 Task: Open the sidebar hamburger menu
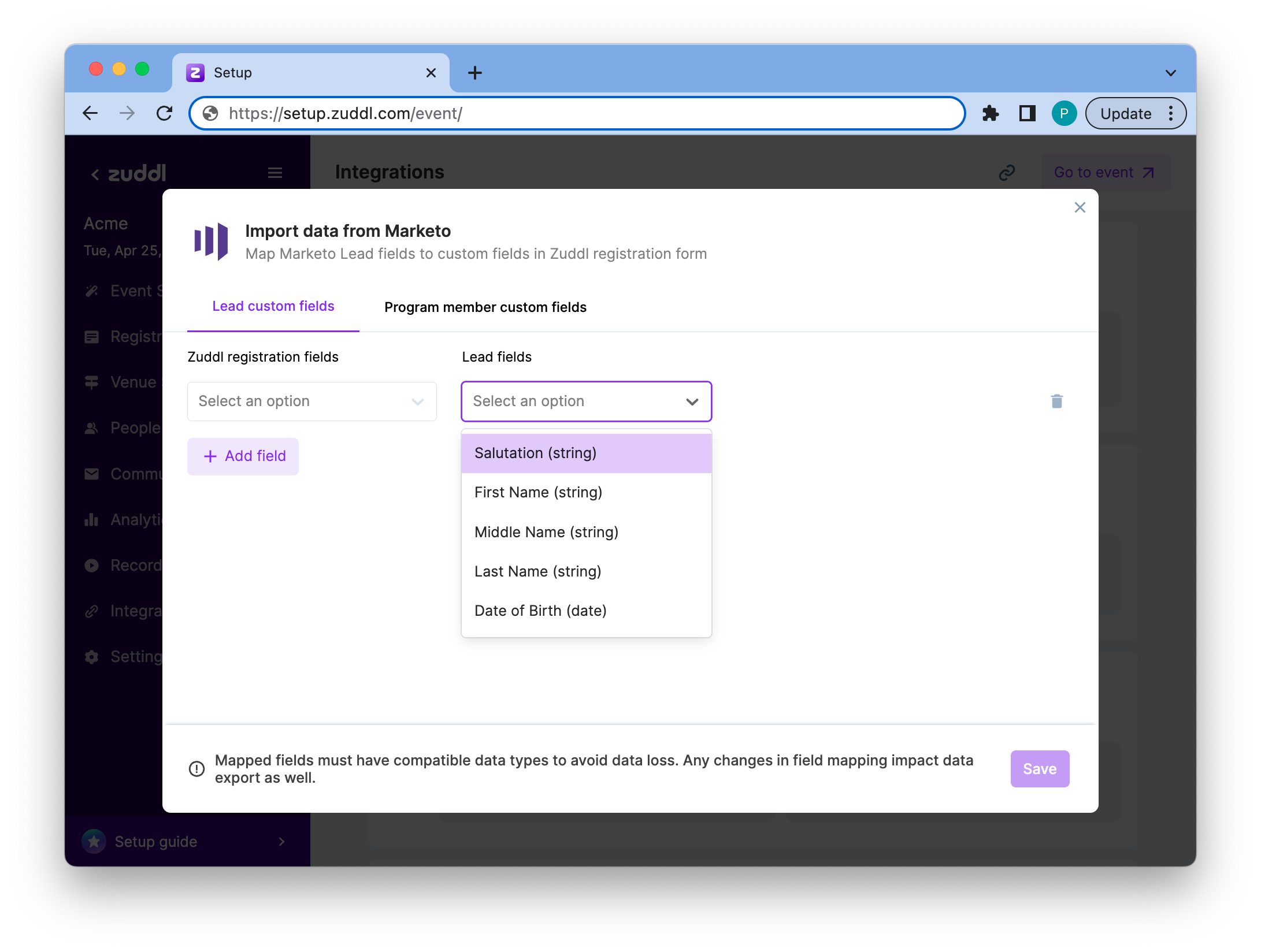click(x=275, y=172)
